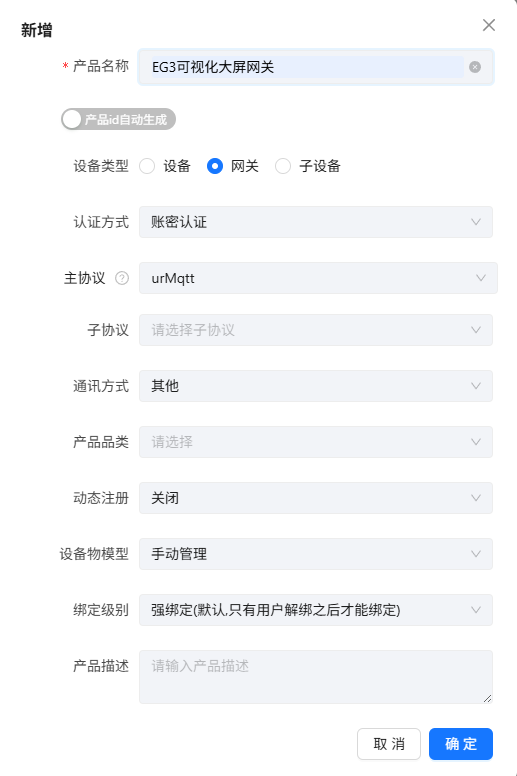Screen dimensions: 517x776
Task: Clear the 产品名称 field with the x icon
Action: (x=474, y=67)
